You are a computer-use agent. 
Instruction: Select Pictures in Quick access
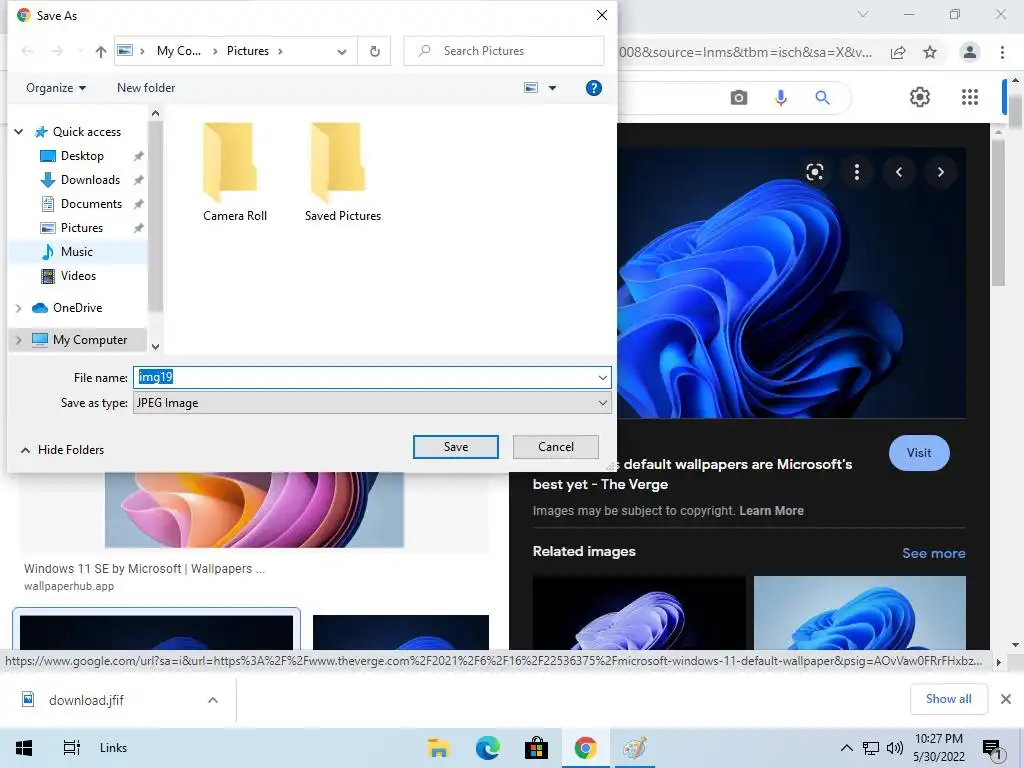82,228
